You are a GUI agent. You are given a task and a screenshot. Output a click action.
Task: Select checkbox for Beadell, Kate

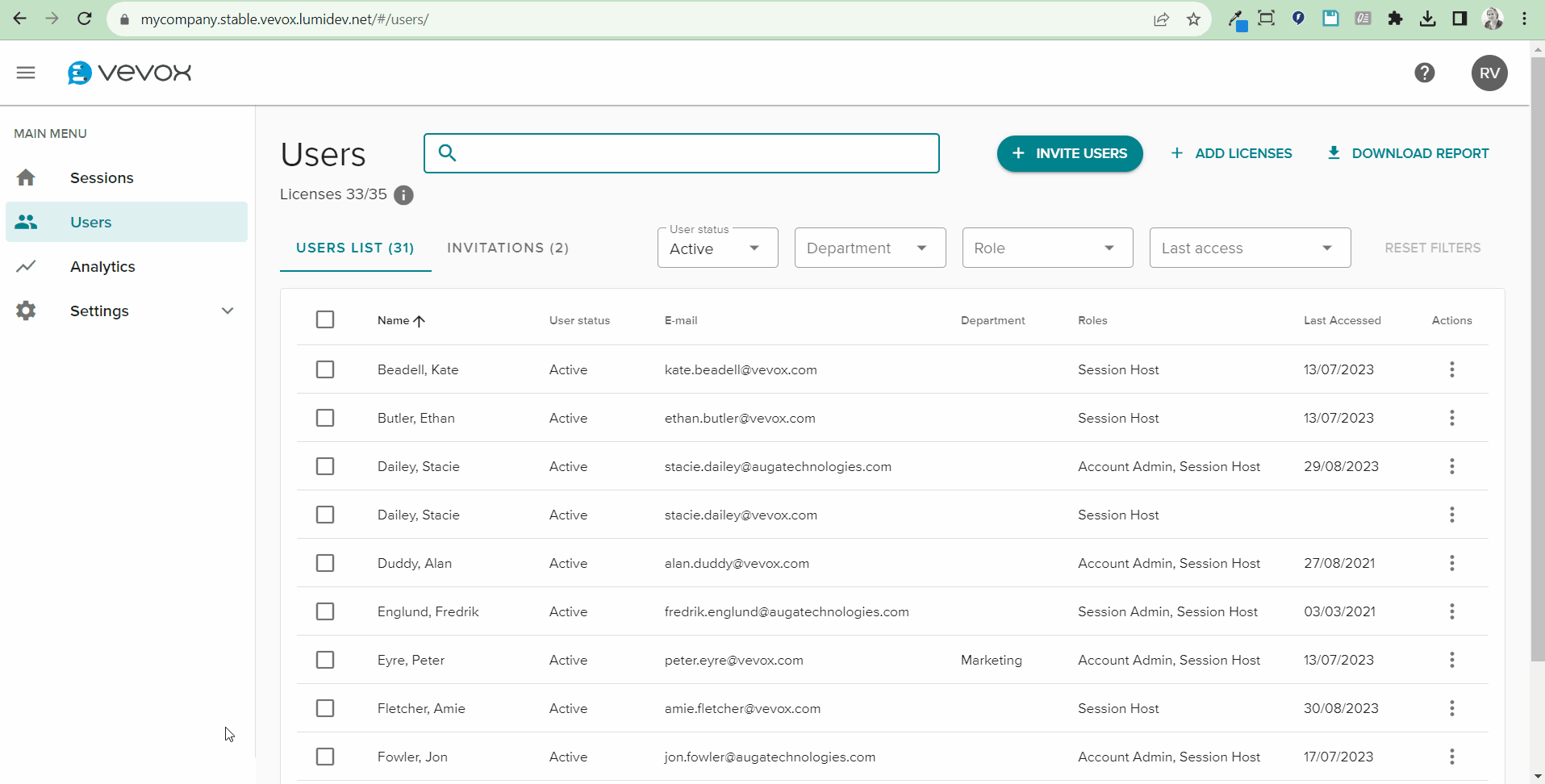click(325, 369)
